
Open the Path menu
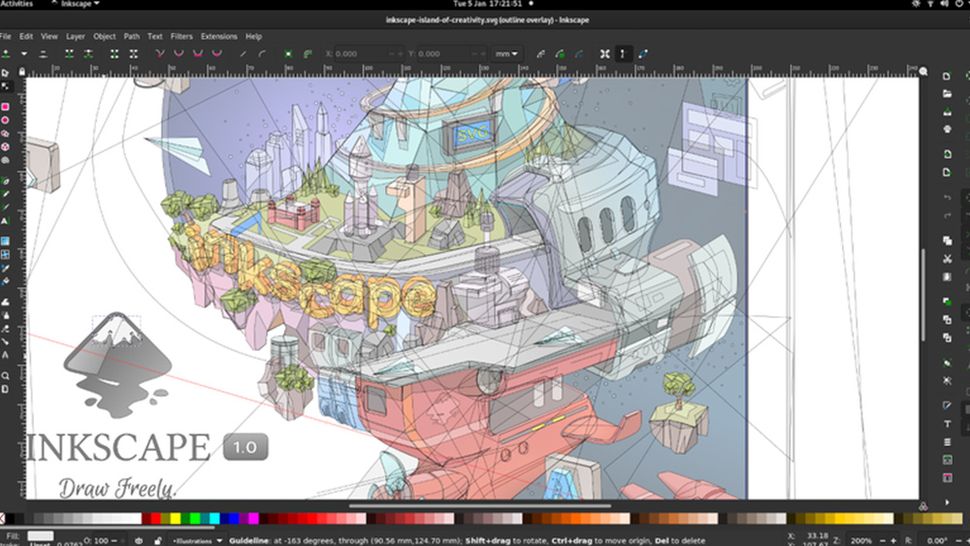coord(131,36)
